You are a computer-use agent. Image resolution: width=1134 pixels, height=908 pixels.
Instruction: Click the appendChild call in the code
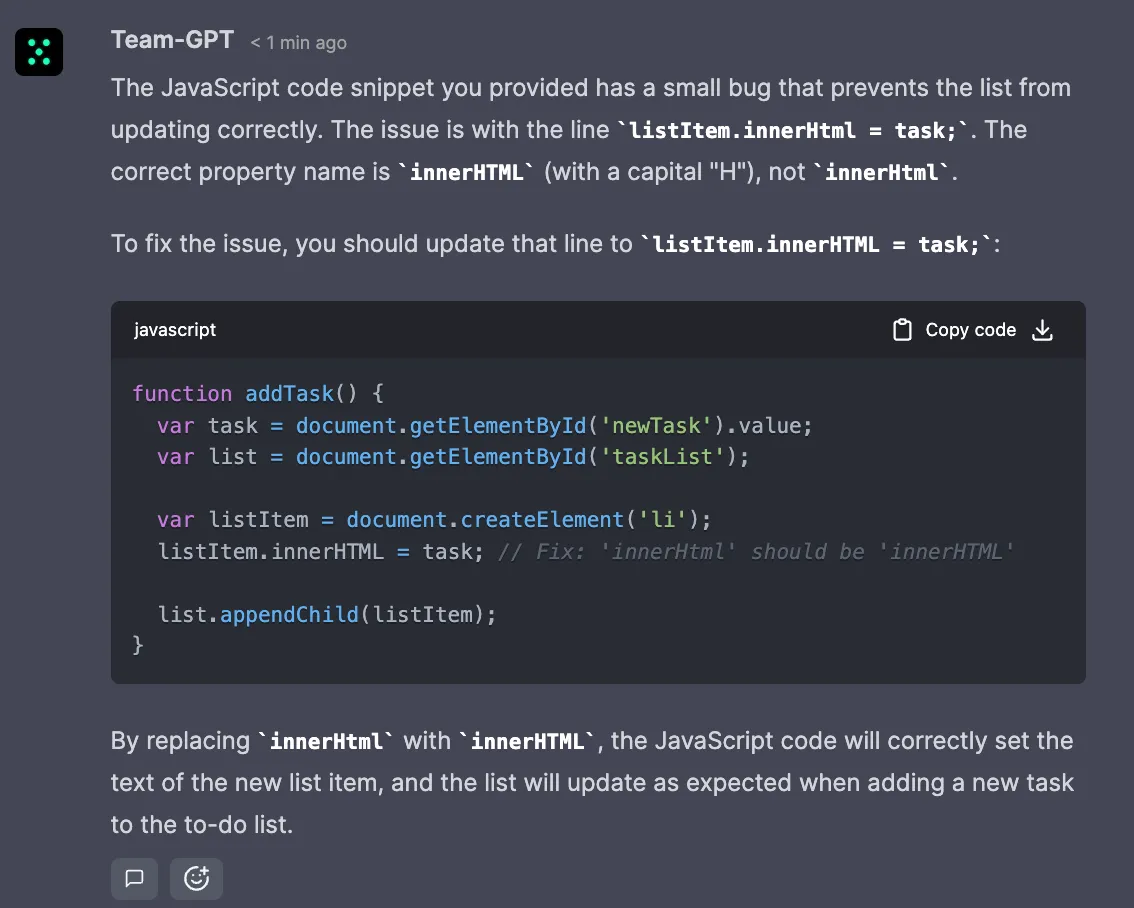pos(289,614)
